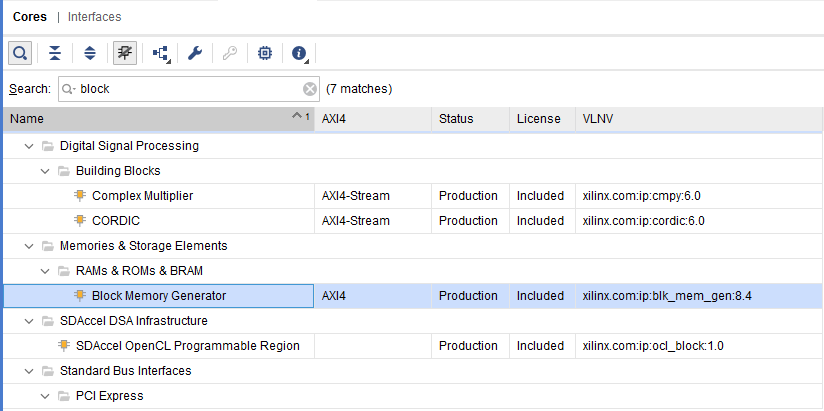Click the search box containing 'block'
Viewport: 824px width, 411px height.
click(185, 89)
